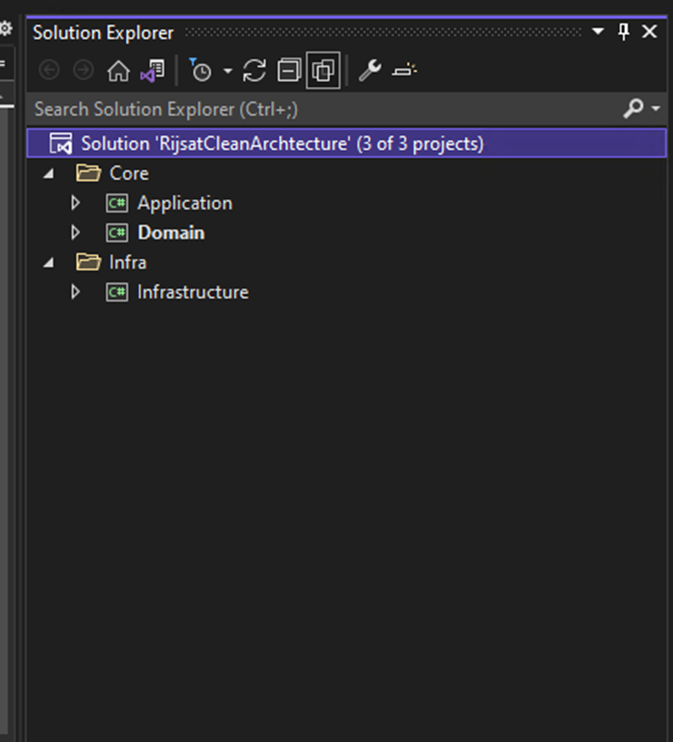
Task: Sync with Active Document
Action: [255, 71]
